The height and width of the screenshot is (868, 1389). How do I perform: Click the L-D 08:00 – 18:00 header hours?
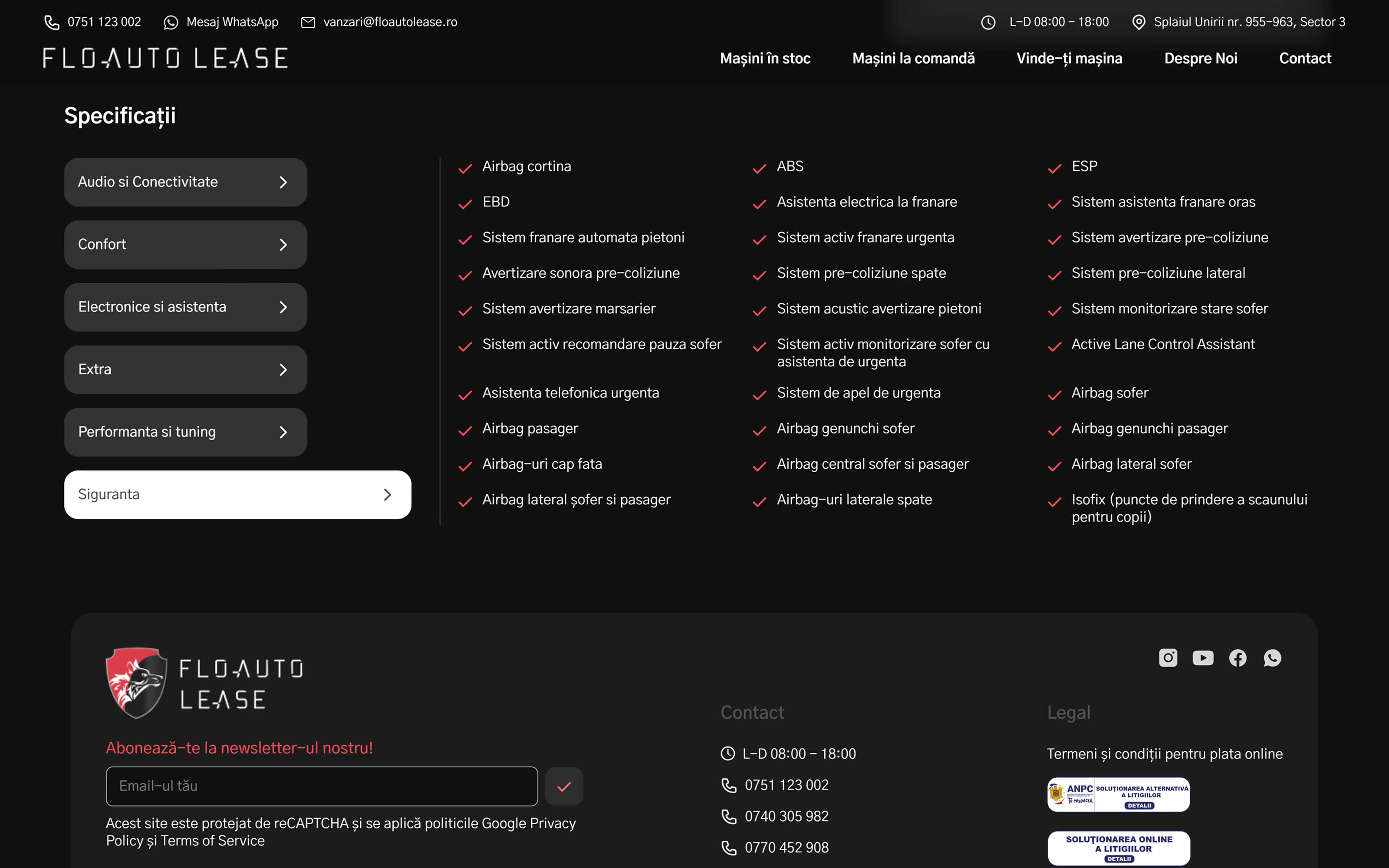click(x=1059, y=23)
